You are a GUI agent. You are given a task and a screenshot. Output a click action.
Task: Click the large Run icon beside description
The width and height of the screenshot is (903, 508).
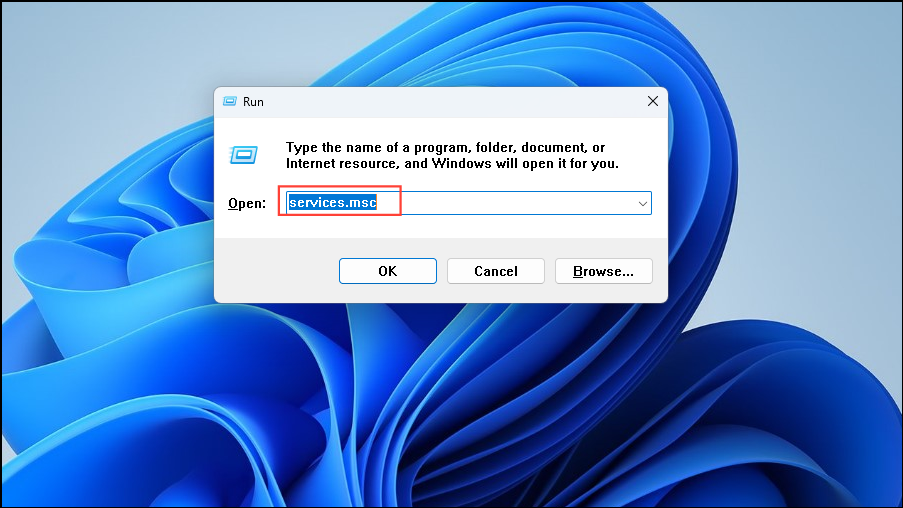point(244,154)
